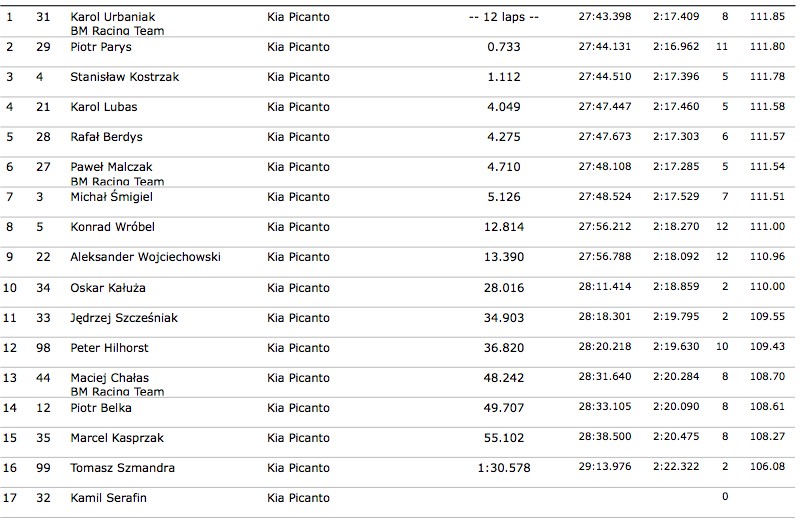Click the gap value 1:30.578
802x522 pixels.
pyautogui.click(x=504, y=468)
